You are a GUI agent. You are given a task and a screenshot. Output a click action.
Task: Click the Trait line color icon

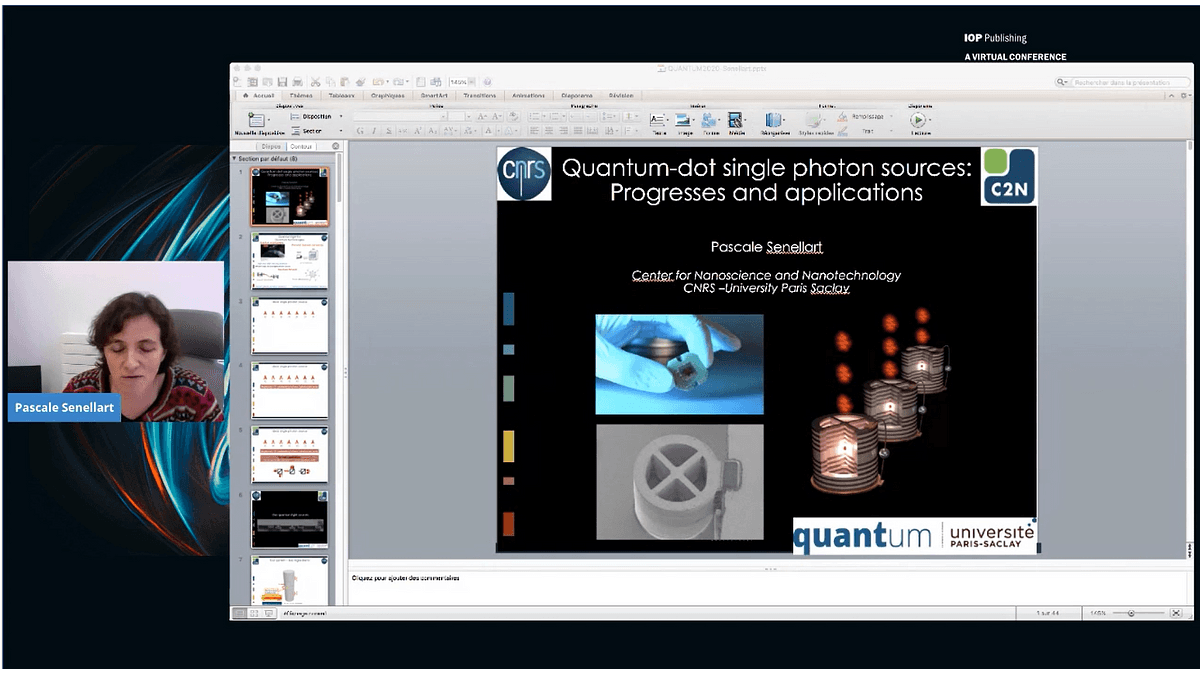[842, 130]
